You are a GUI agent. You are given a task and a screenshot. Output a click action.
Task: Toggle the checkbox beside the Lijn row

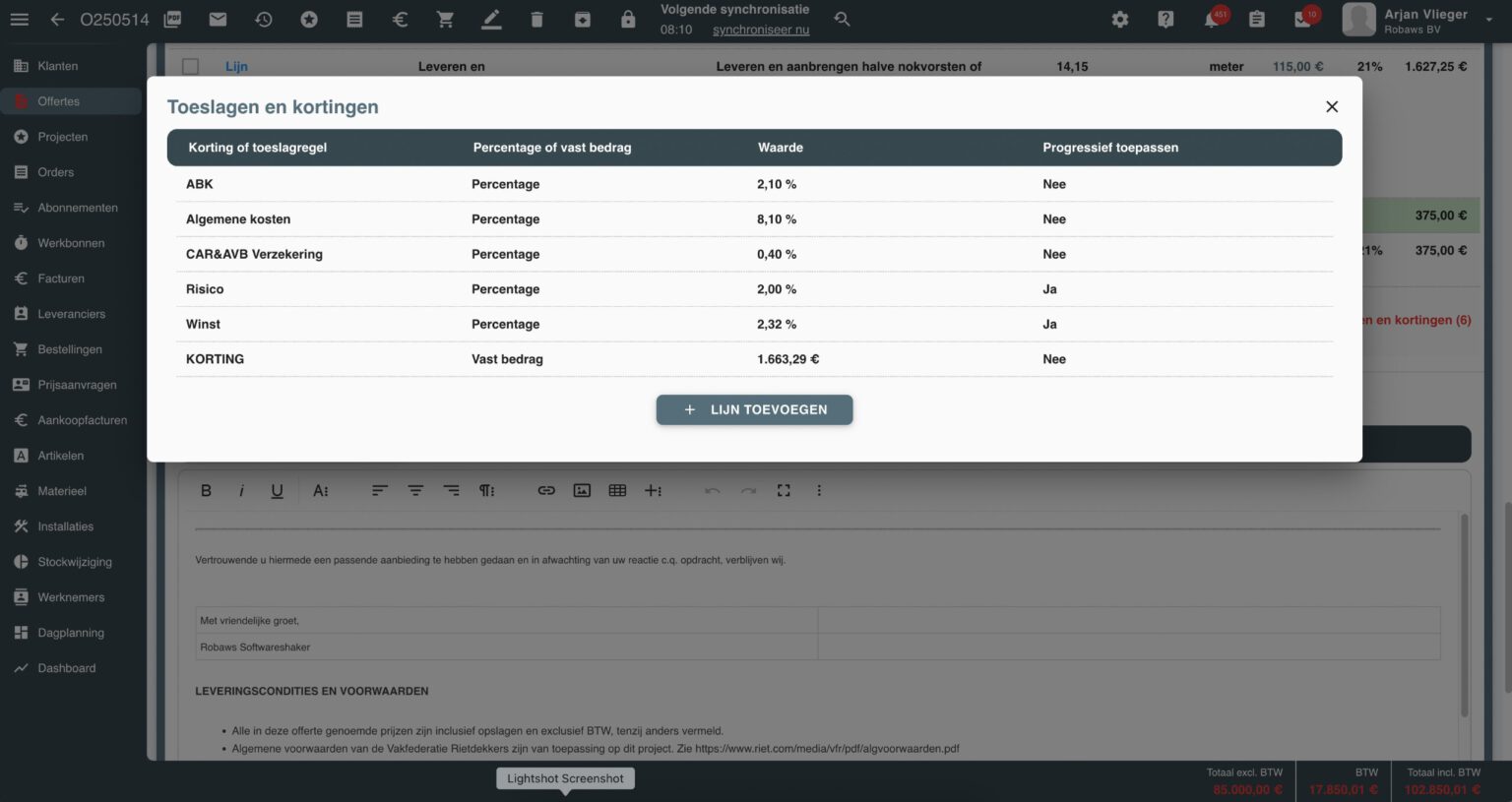point(190,67)
